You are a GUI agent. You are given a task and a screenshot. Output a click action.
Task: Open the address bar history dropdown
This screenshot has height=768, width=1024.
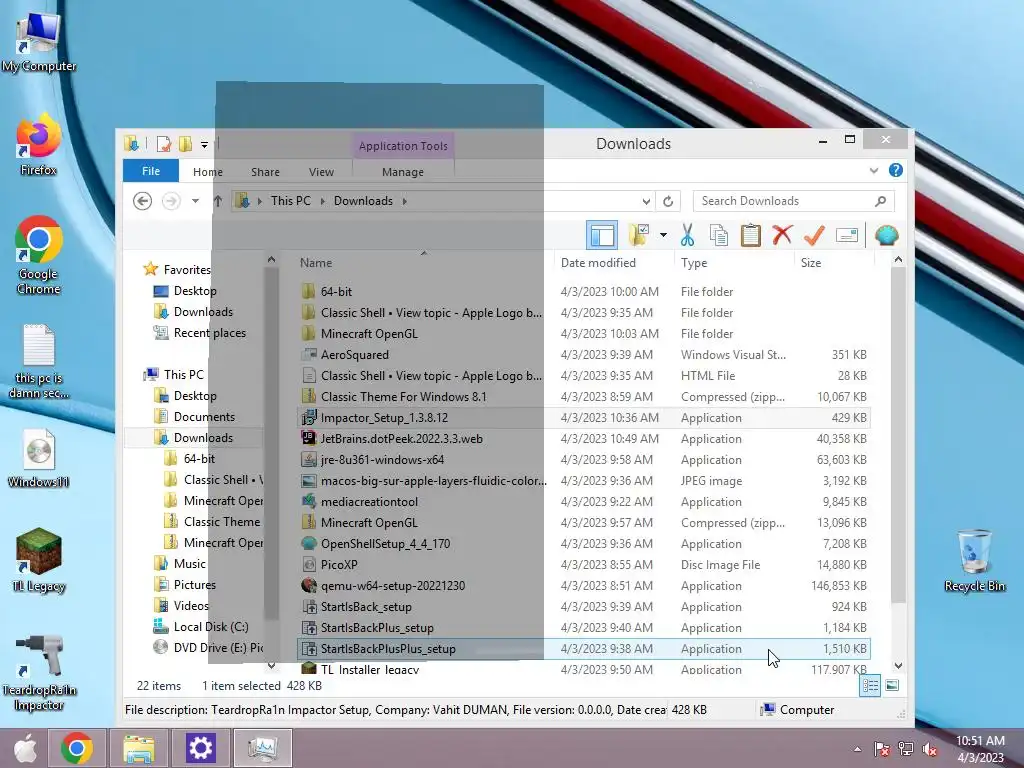646,201
